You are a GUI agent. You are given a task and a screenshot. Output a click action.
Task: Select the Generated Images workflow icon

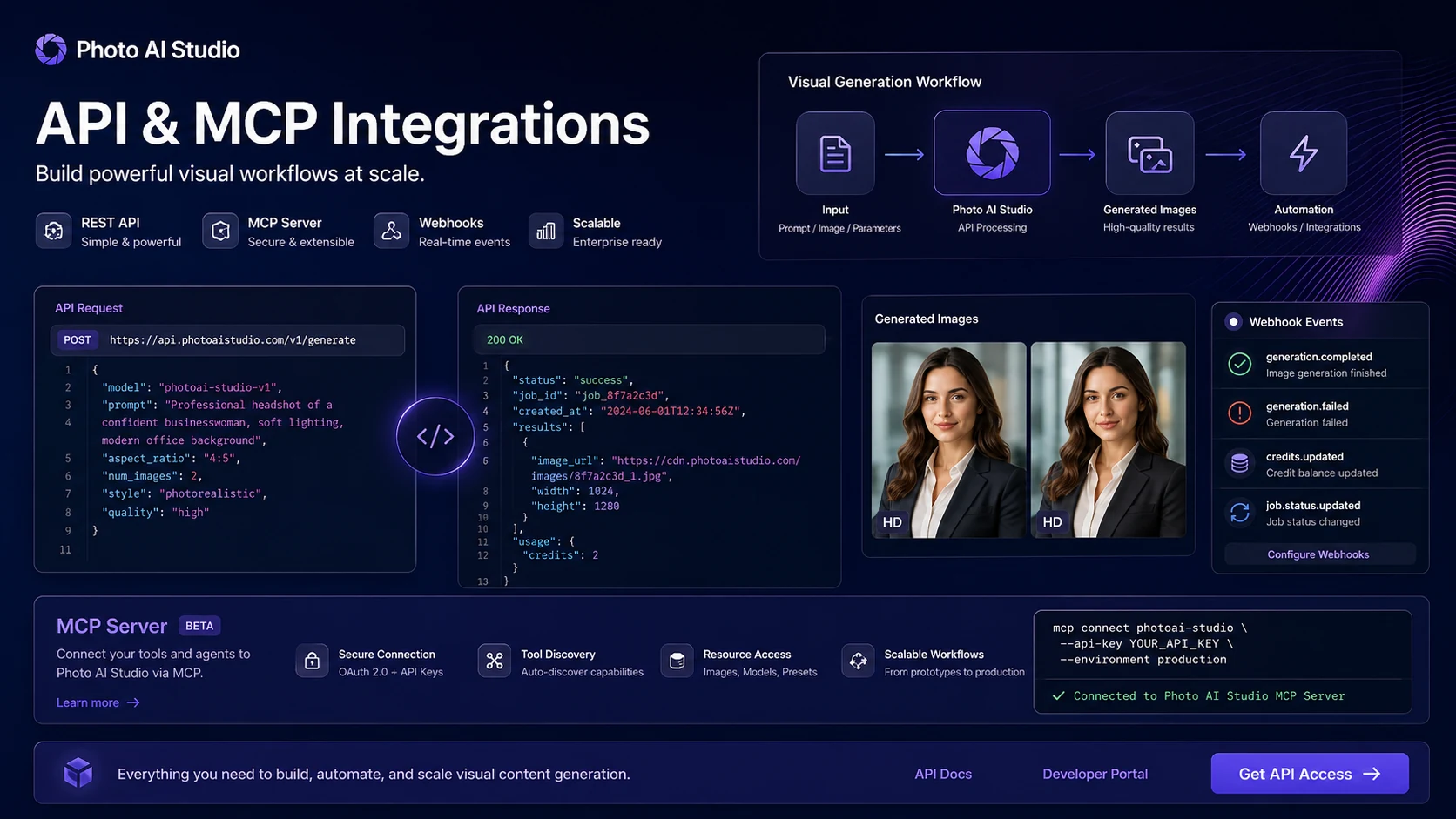(x=1149, y=153)
